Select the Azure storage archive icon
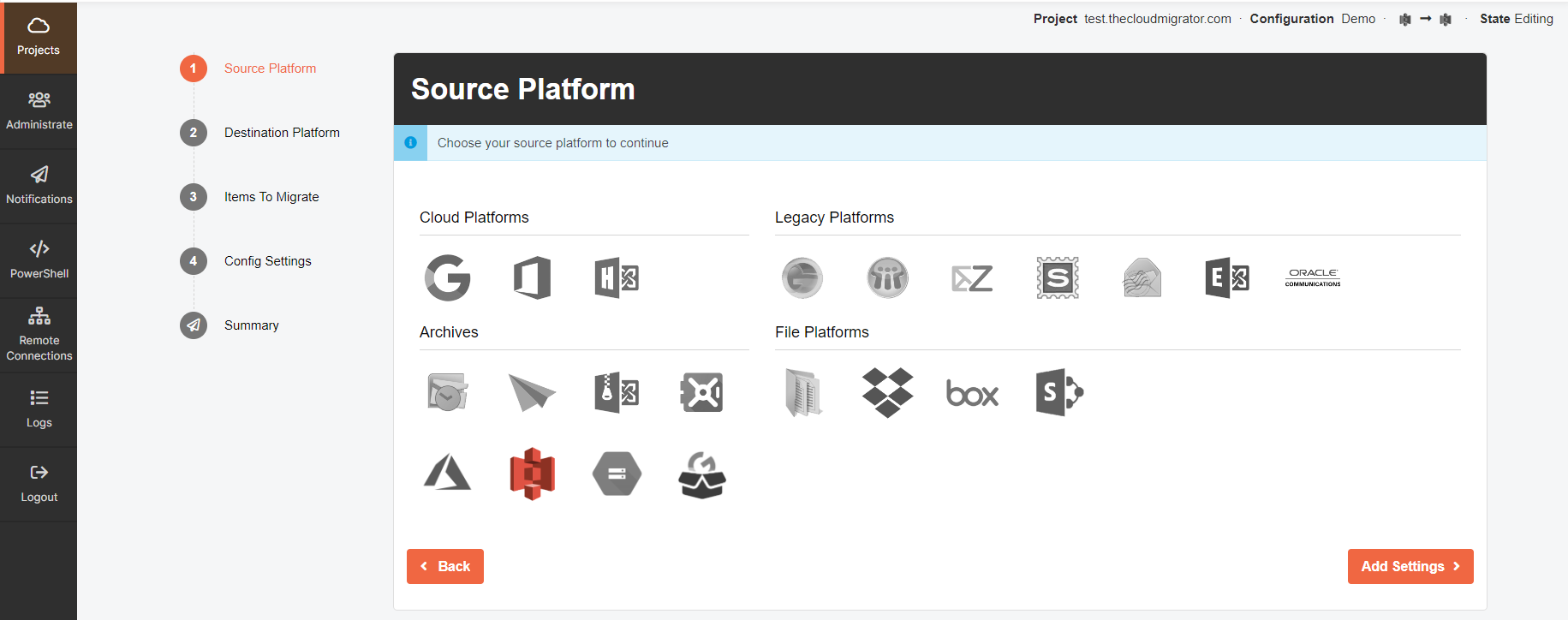 click(447, 474)
